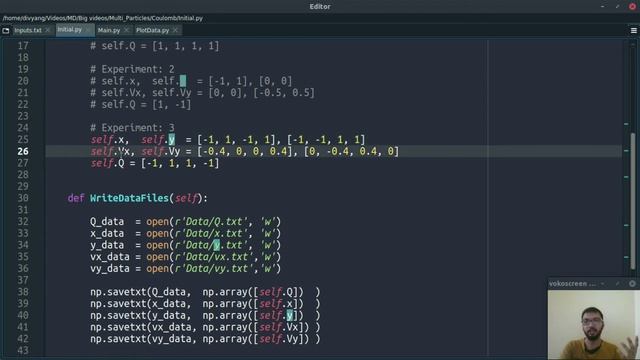
Task: Open the PlotData.py tab
Action: coord(152,30)
